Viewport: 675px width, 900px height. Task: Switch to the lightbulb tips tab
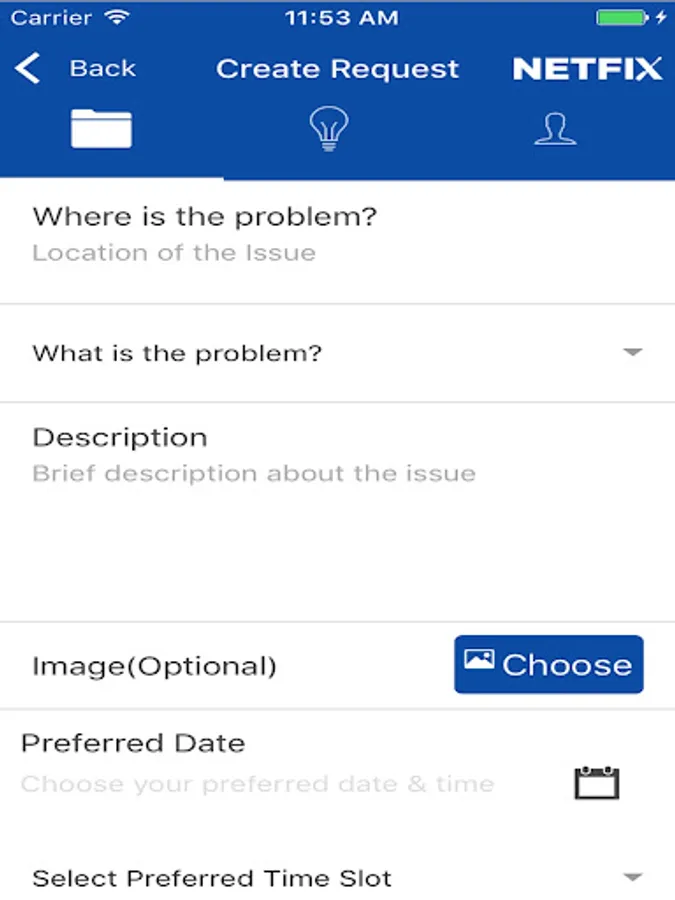(x=328, y=129)
